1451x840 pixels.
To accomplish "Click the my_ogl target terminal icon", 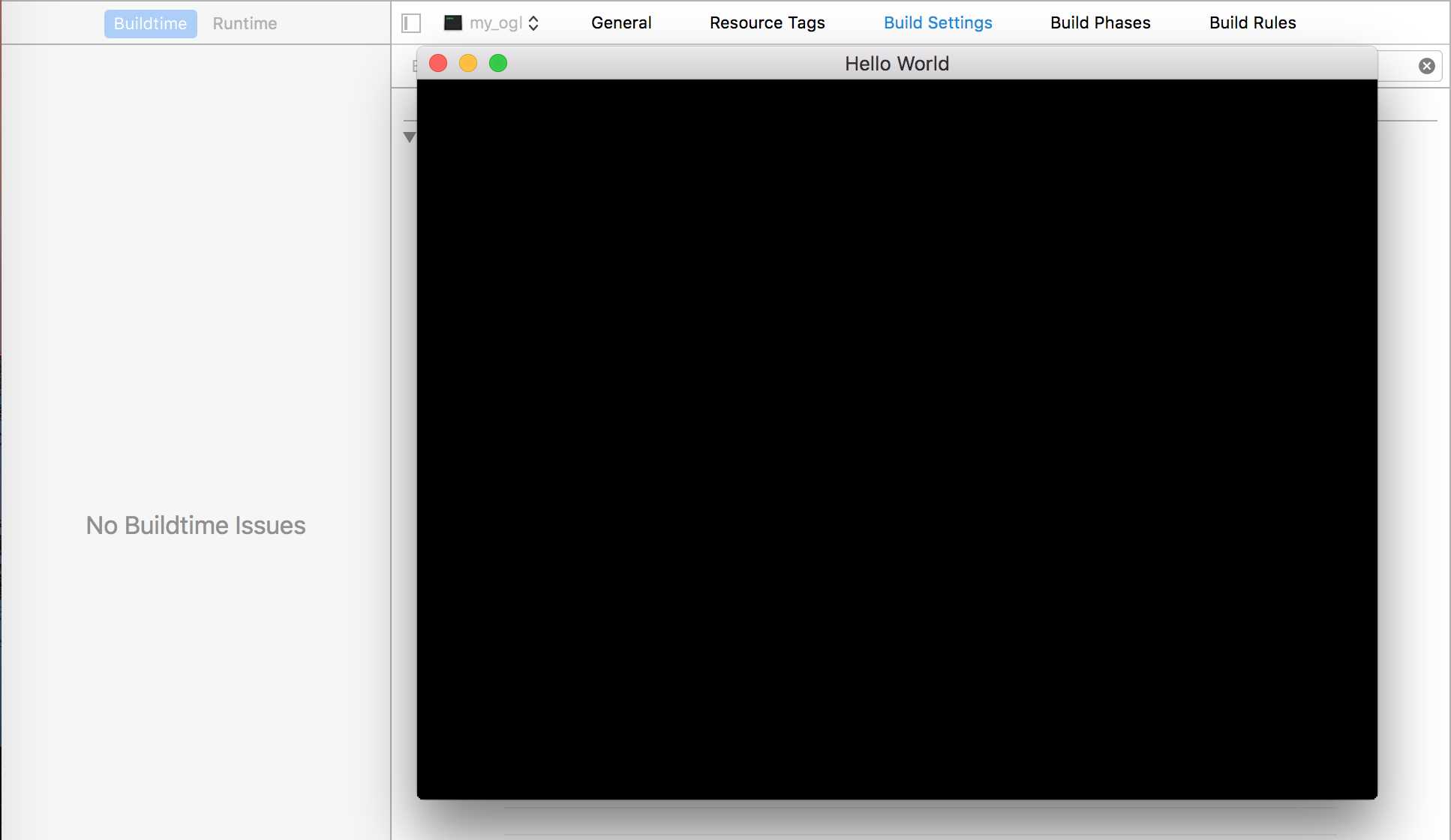I will click(453, 22).
